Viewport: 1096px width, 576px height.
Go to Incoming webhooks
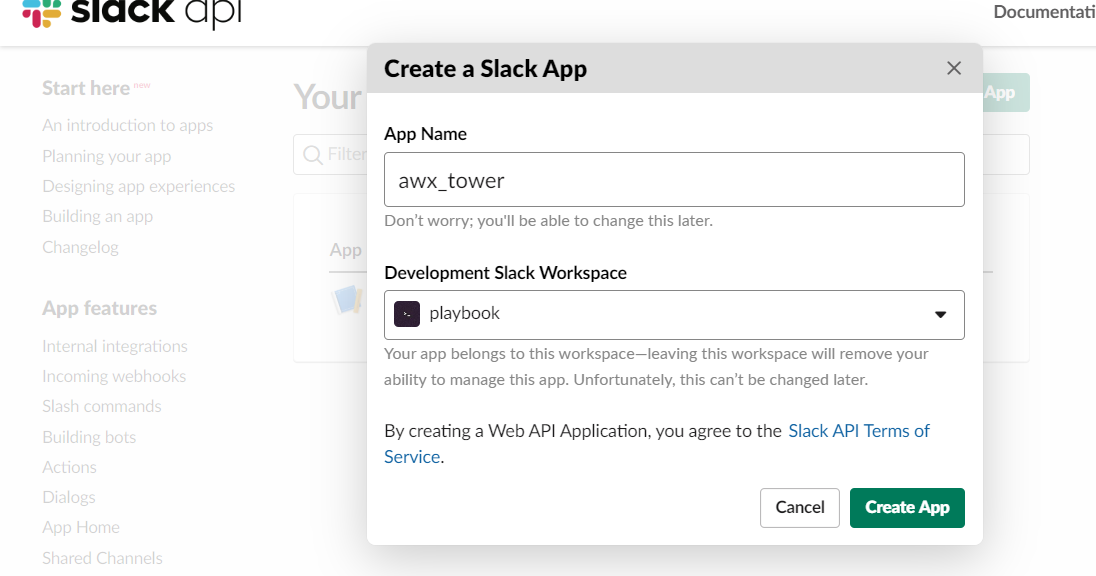pyautogui.click(x=114, y=376)
